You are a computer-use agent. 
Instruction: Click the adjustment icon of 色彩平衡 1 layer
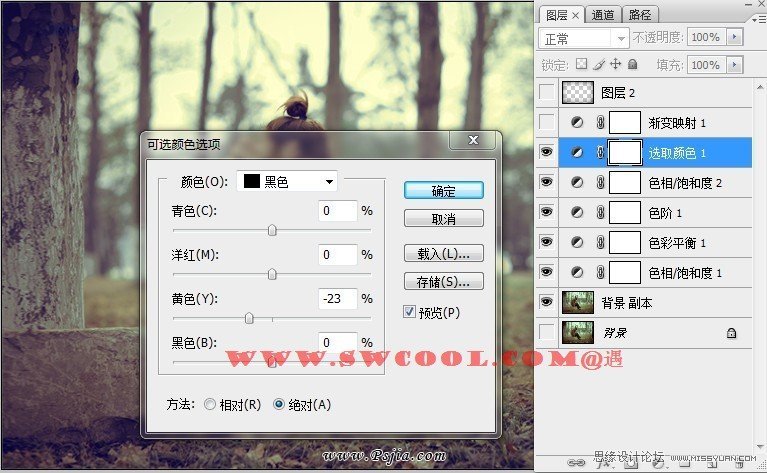tap(577, 243)
